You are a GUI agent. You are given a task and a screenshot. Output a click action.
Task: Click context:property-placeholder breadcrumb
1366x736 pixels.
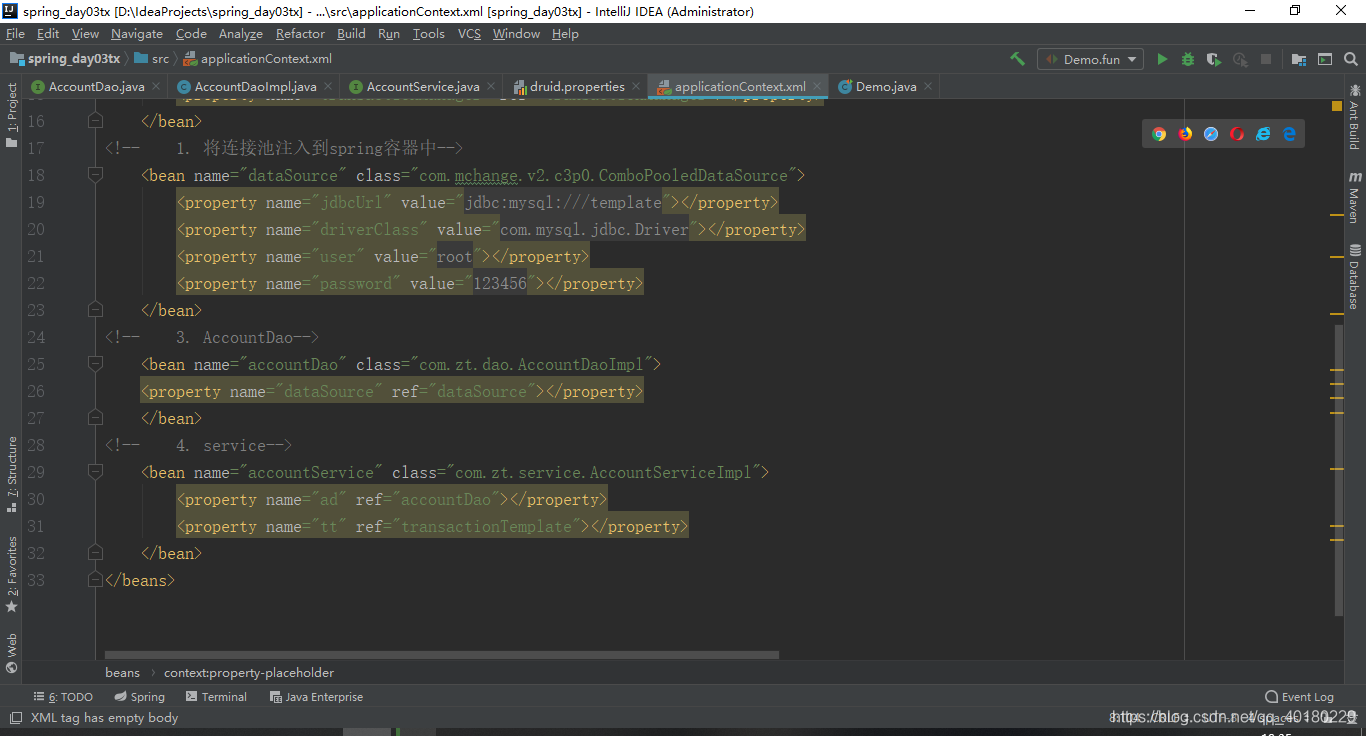click(249, 673)
